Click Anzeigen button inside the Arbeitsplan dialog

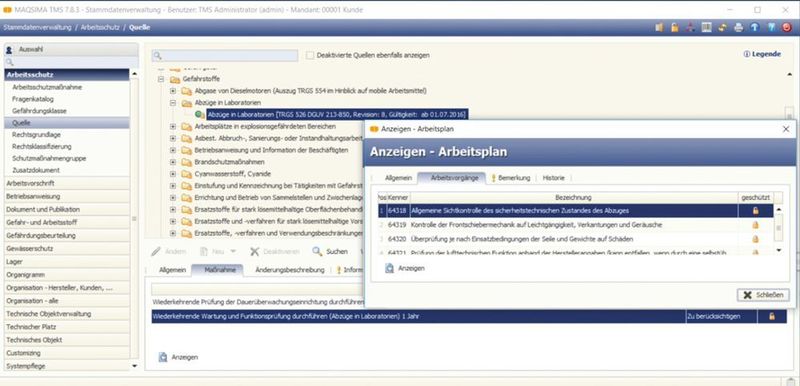point(405,268)
